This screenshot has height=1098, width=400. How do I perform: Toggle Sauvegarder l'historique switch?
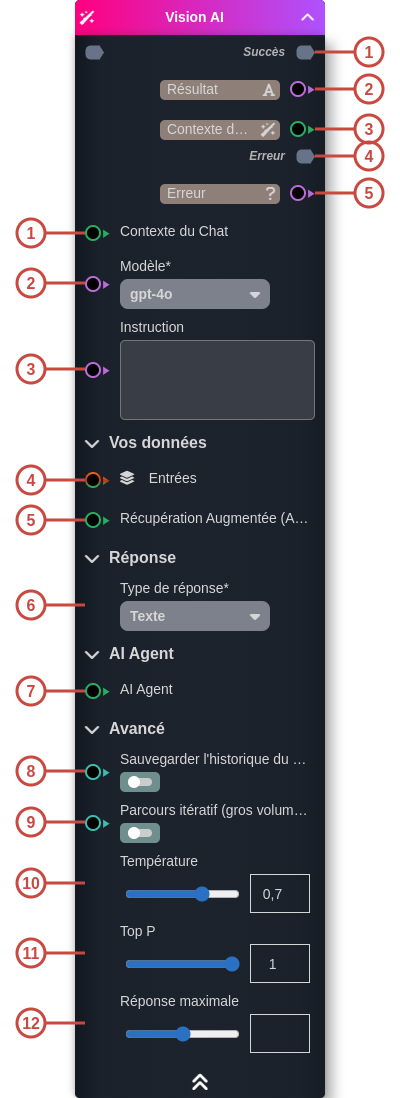(x=140, y=782)
